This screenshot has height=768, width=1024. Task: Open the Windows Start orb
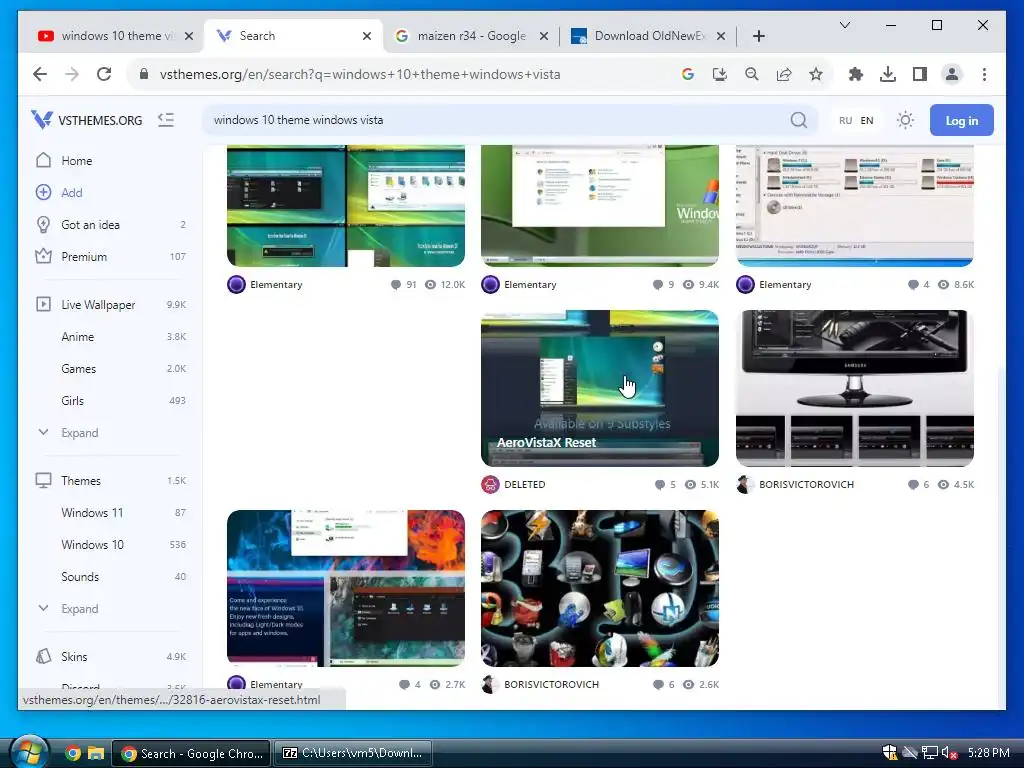tap(29, 752)
